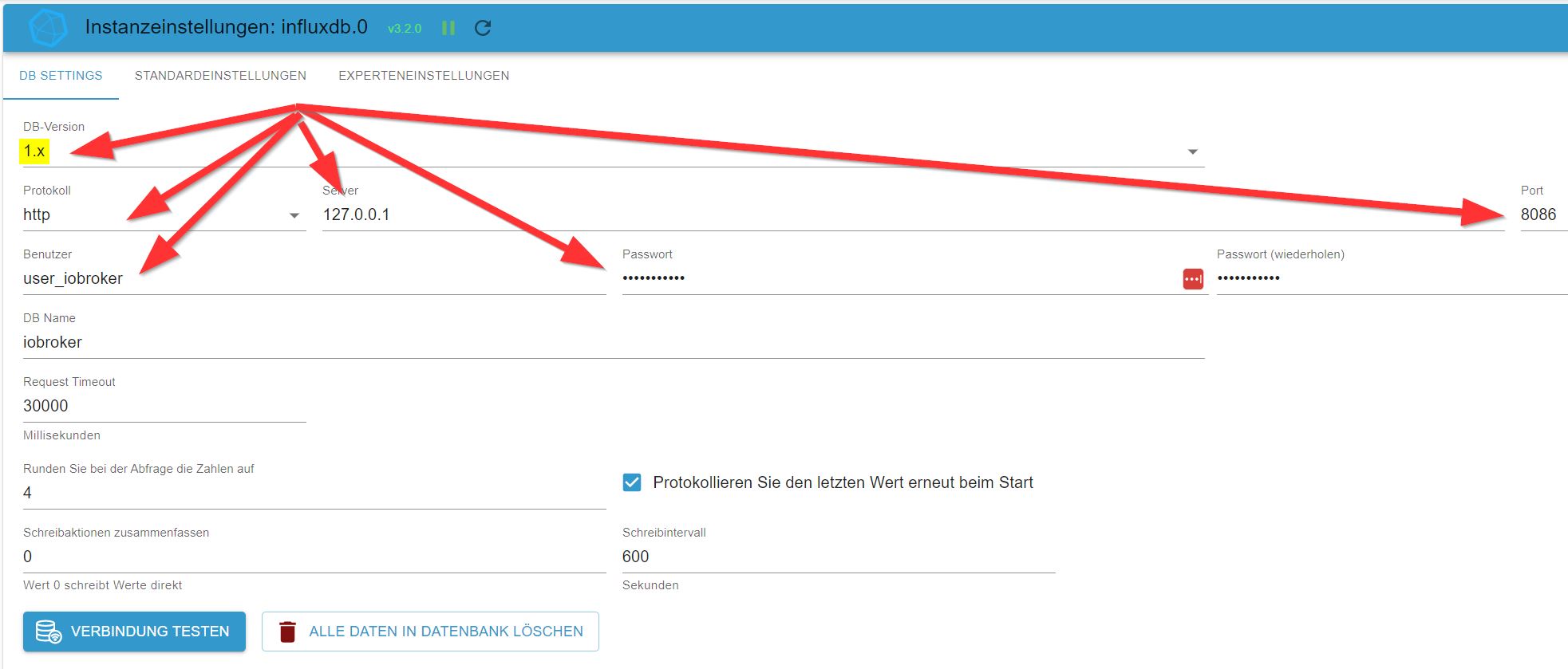This screenshot has width=1568, height=669.
Task: Click the title Instanzeinstellungen: influxdb.0
Action: (227, 27)
